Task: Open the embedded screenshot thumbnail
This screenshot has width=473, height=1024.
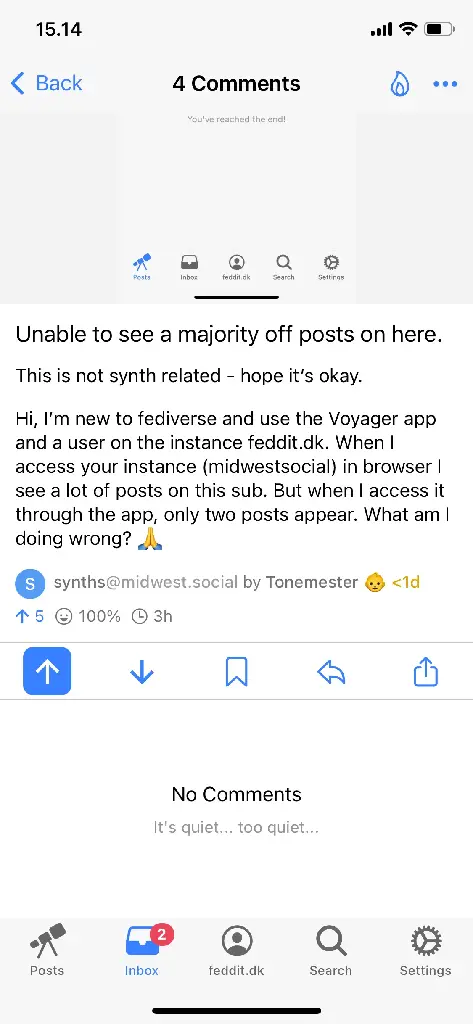Action: point(236,206)
